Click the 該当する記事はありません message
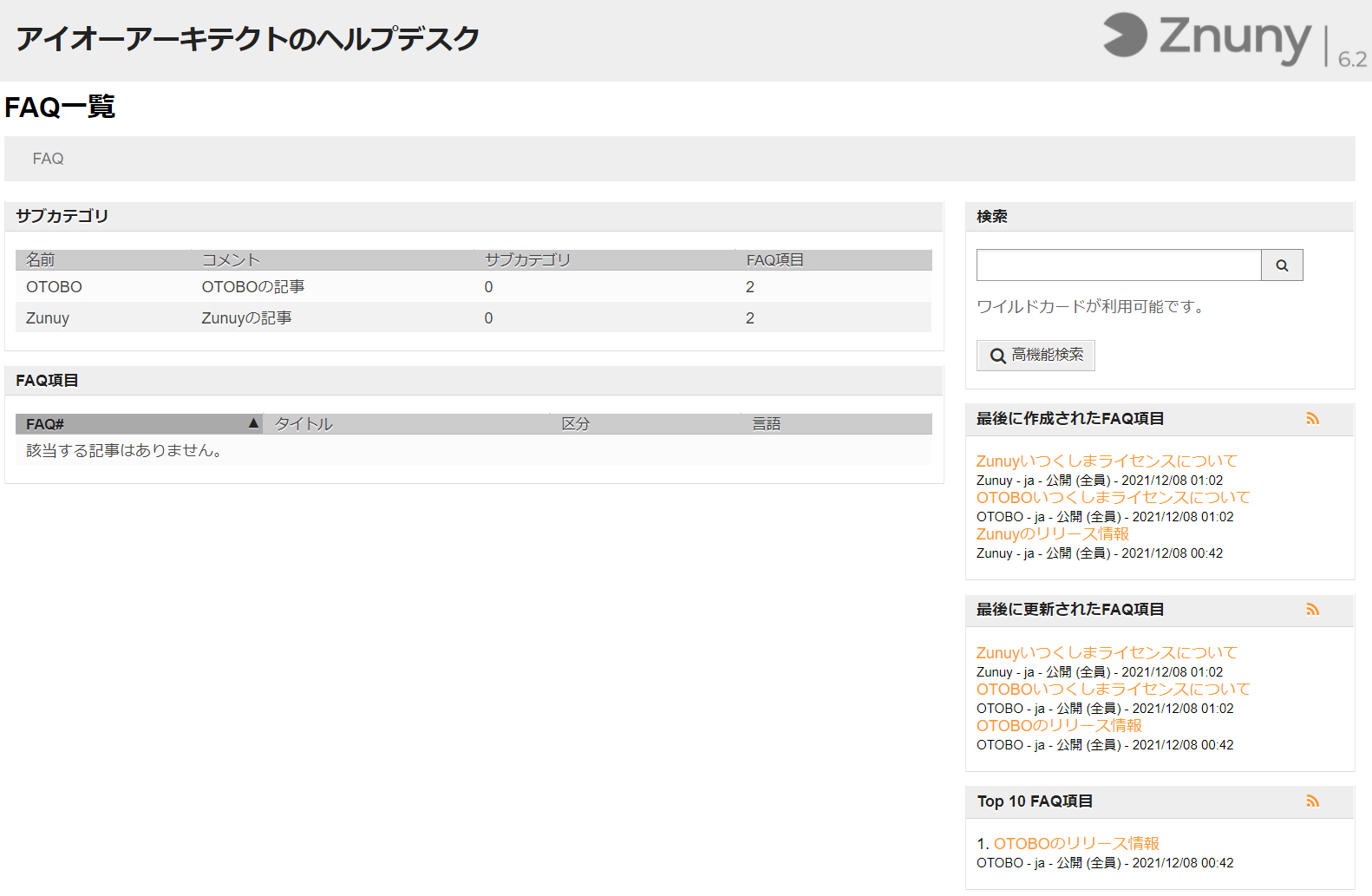Viewport: 1372px width, 896px height. pos(126,451)
